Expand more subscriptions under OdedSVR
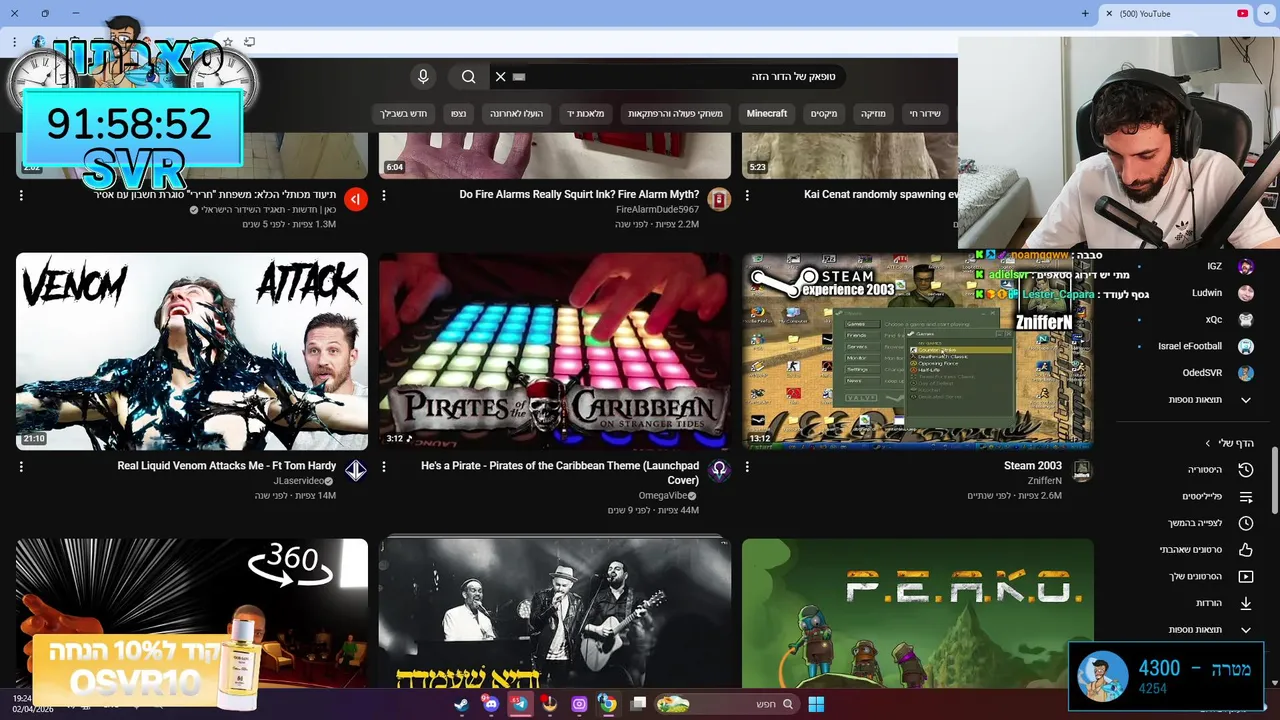Image resolution: width=1280 pixels, height=720 pixels. click(x=1195, y=400)
